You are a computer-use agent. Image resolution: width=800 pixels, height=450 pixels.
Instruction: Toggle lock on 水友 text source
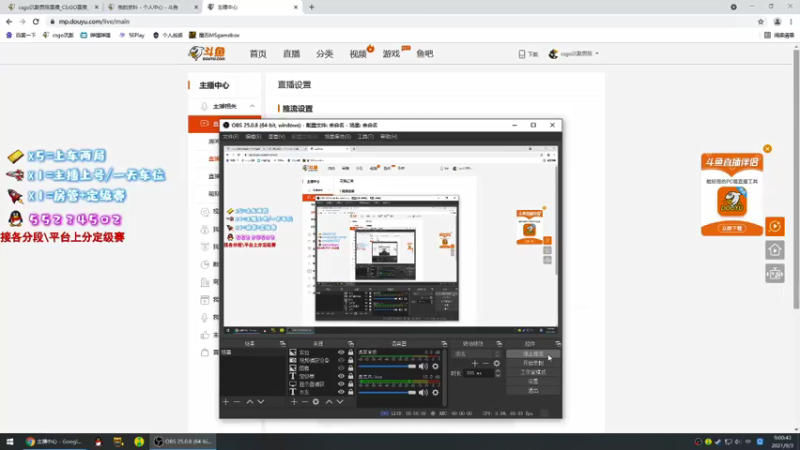pyautogui.click(x=351, y=392)
